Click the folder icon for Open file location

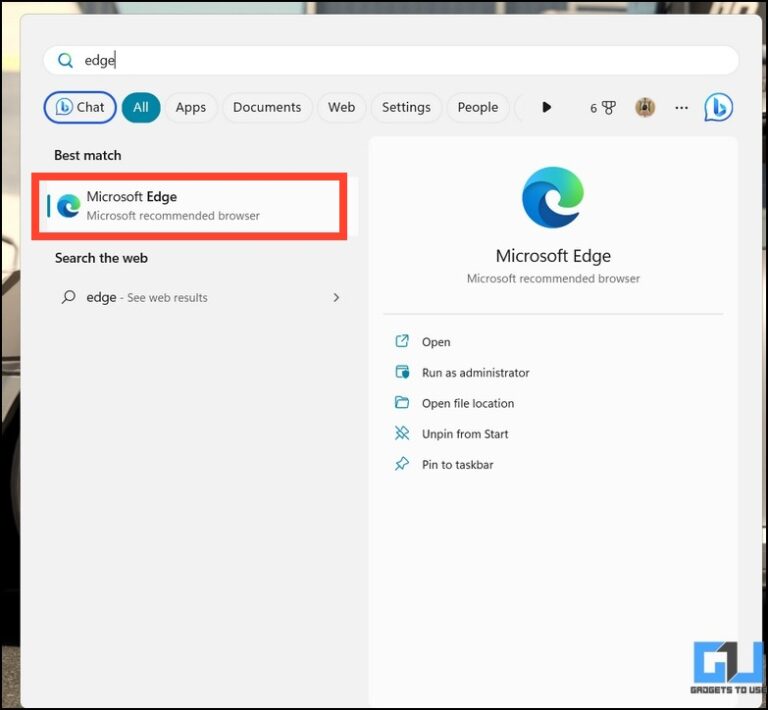pos(402,402)
